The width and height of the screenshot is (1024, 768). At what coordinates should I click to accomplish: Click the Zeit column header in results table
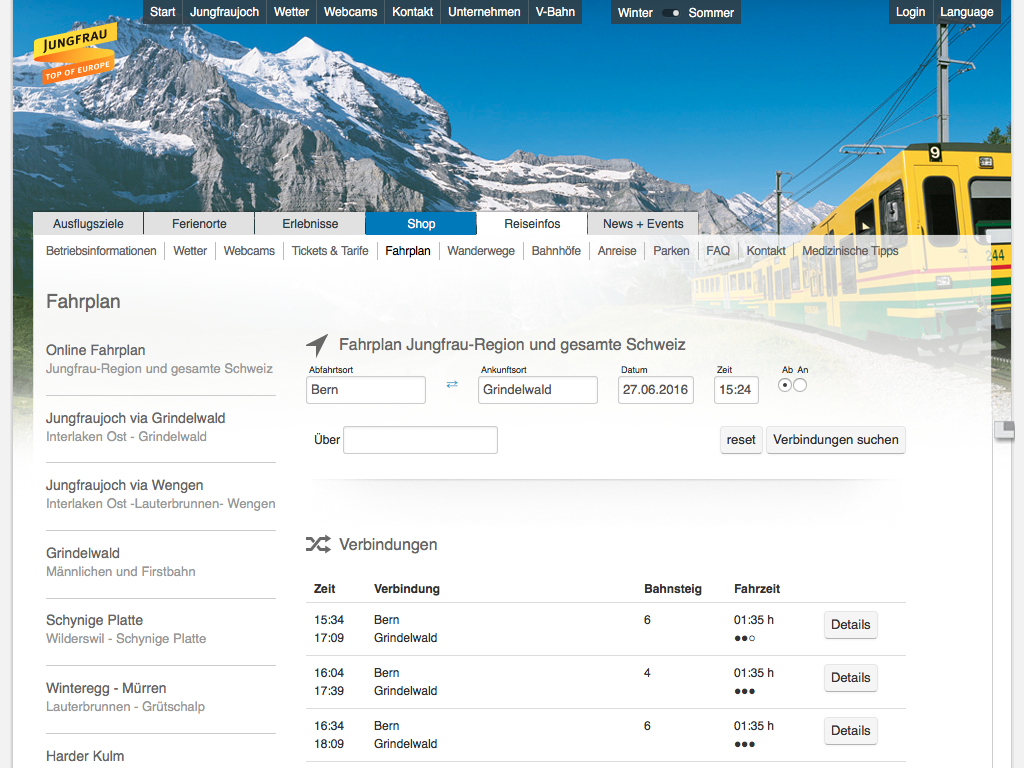(325, 589)
